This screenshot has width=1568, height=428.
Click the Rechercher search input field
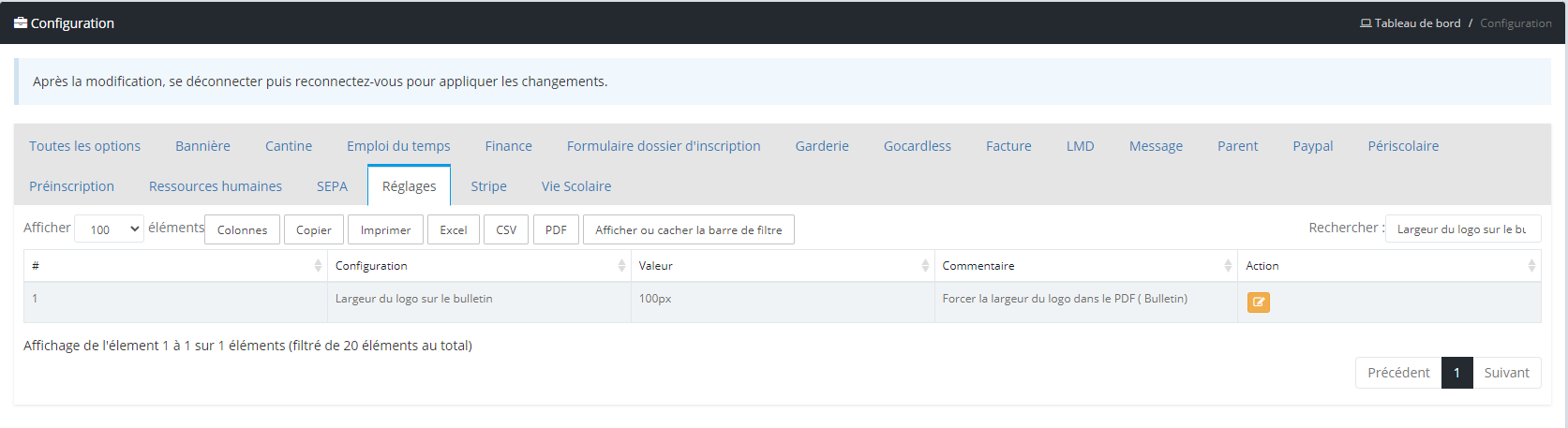click(1463, 229)
